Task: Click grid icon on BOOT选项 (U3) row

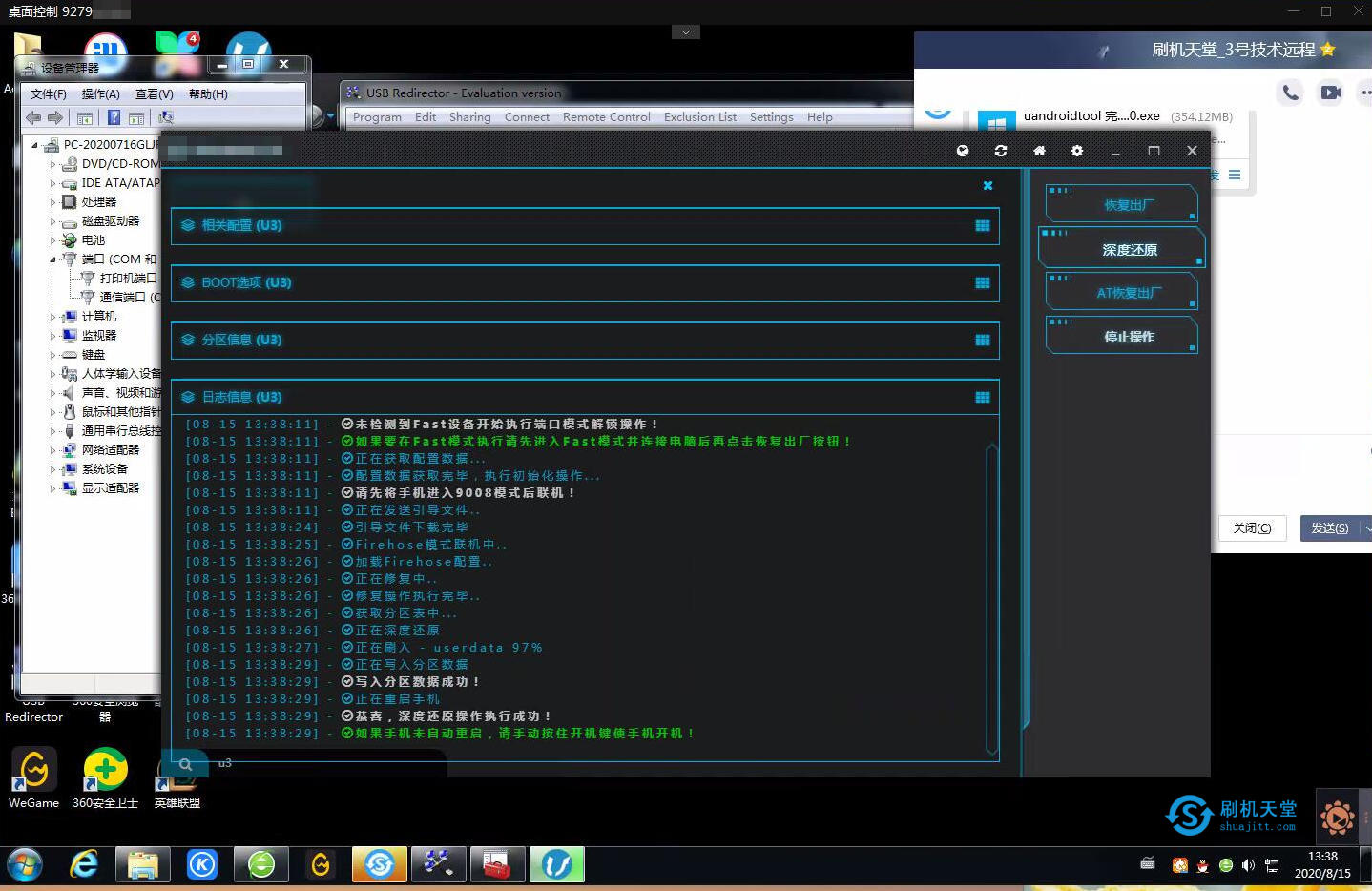Action: [x=983, y=283]
